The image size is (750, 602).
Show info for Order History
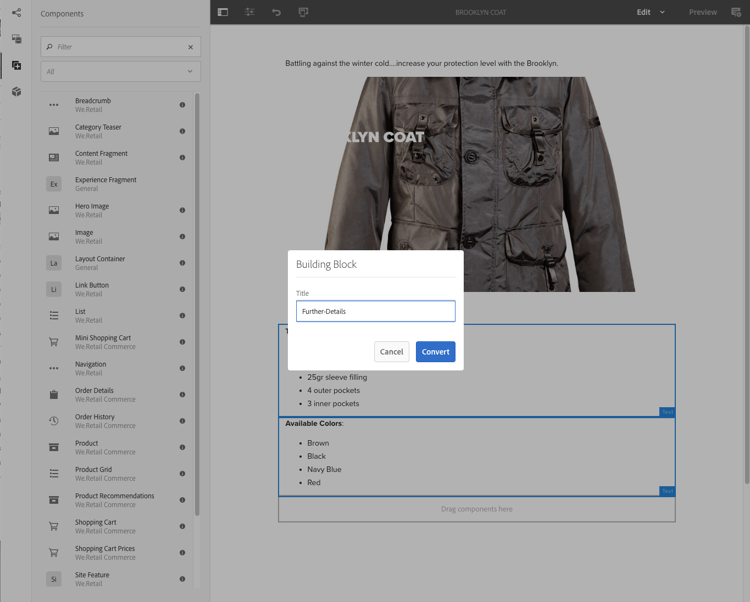pyautogui.click(x=182, y=421)
